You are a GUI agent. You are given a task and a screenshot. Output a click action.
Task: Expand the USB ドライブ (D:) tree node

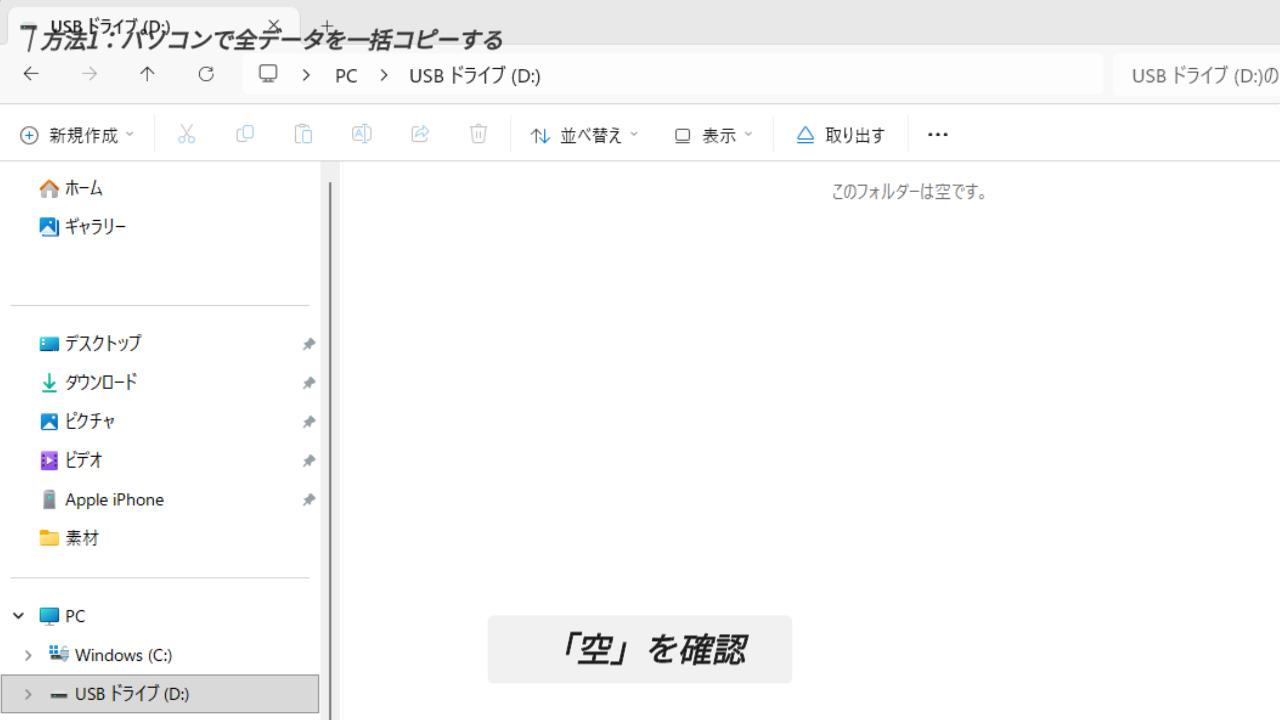(28, 694)
